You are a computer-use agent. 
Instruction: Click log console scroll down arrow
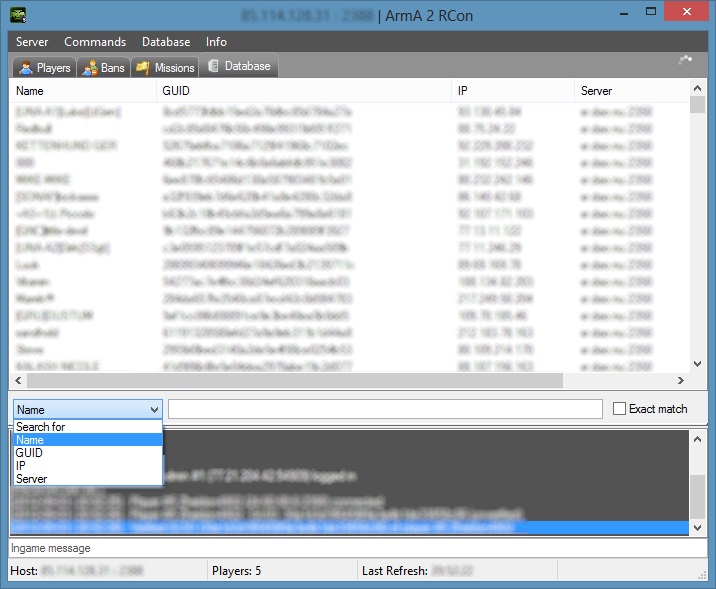point(697,527)
